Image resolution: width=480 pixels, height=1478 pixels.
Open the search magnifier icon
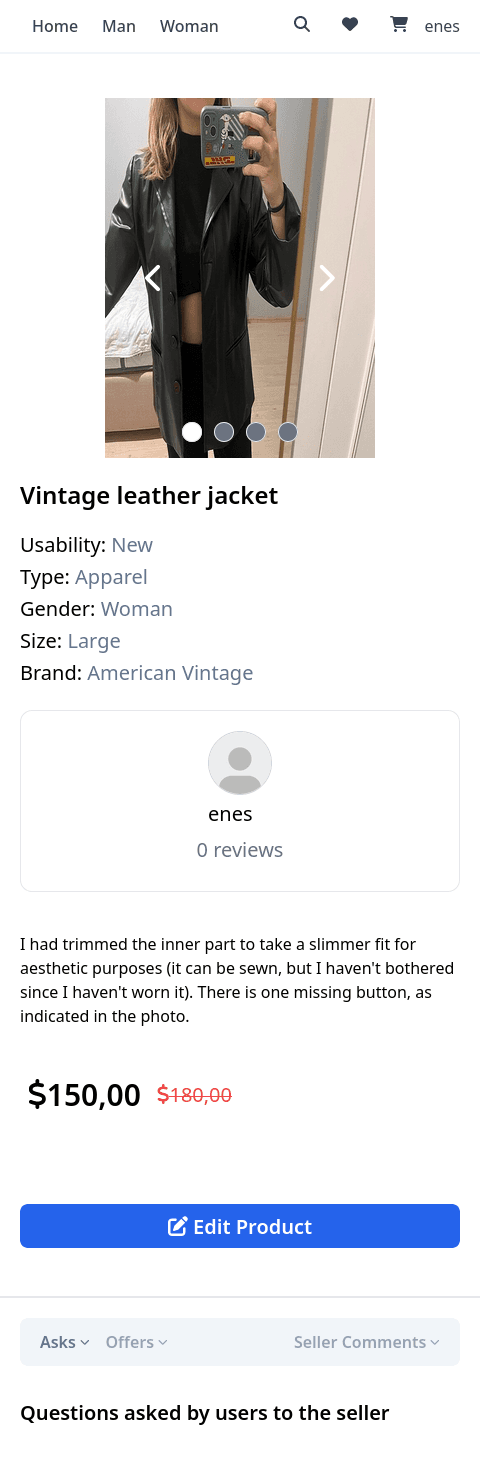coord(302,25)
